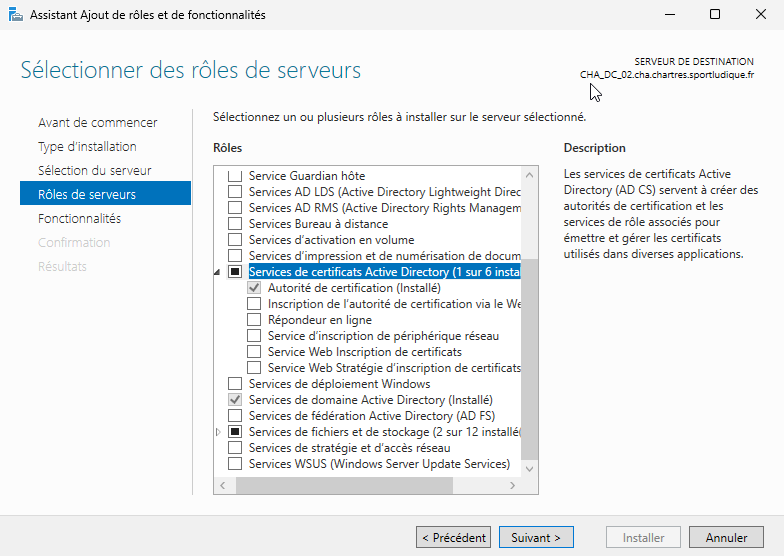This screenshot has width=784, height=556.
Task: Click horizontal scrollbar left arrow
Action: pyautogui.click(x=223, y=485)
